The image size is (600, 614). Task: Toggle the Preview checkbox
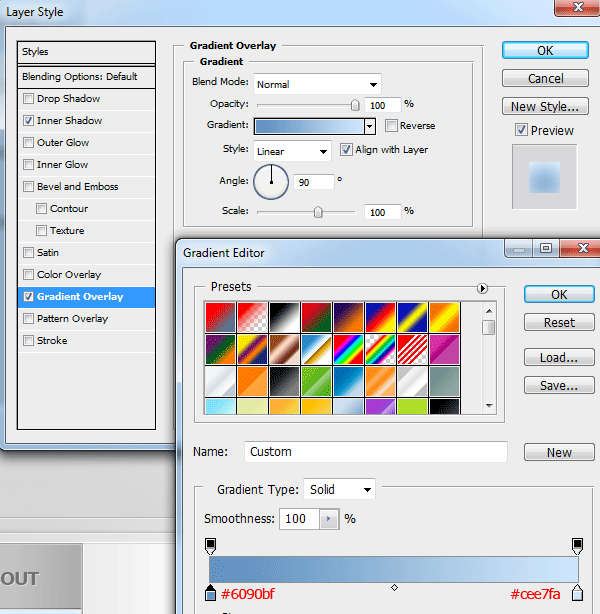pos(521,130)
